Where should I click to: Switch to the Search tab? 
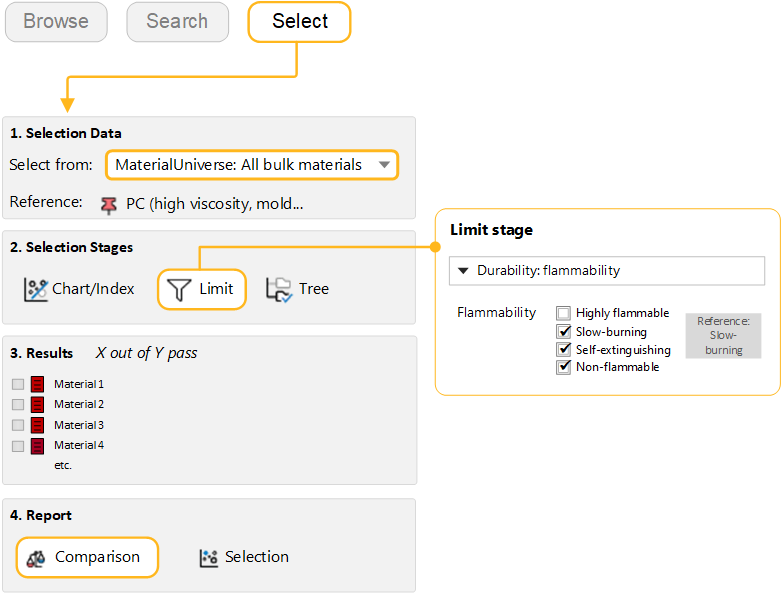click(x=177, y=22)
